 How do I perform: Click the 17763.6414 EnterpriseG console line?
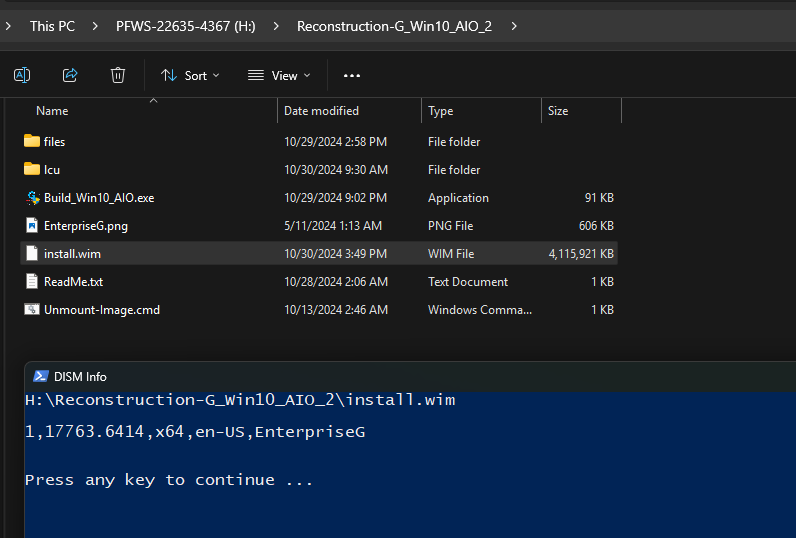195,432
